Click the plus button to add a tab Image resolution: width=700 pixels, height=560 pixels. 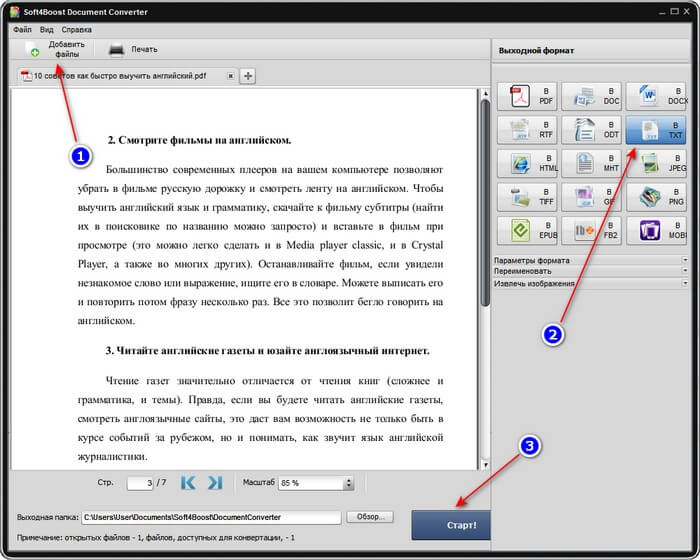[x=248, y=76]
